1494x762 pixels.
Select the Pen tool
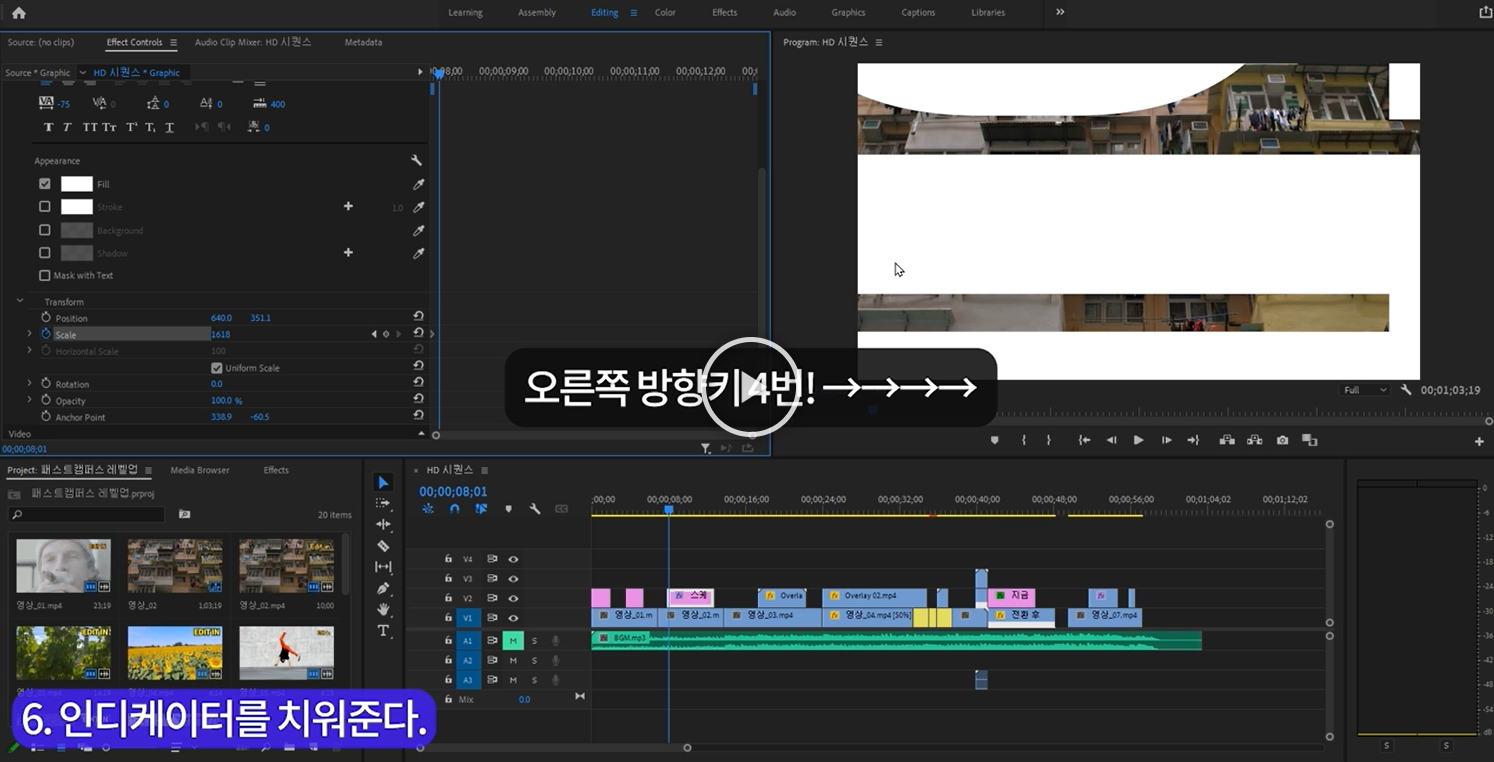click(383, 588)
